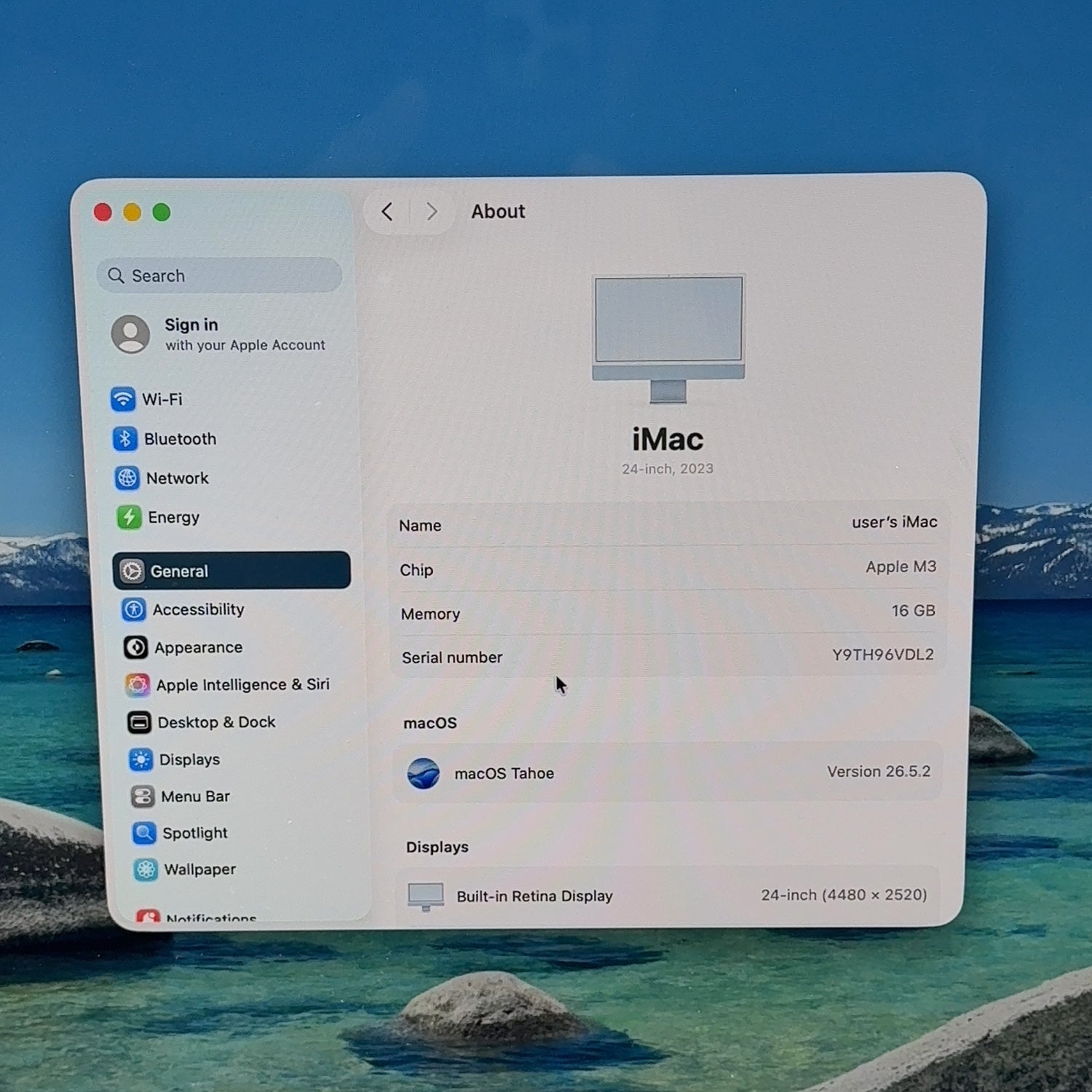This screenshot has height=1092, width=1092.
Task: Click the '24-inch (4480 × 2520)' display resolution
Action: point(844,895)
